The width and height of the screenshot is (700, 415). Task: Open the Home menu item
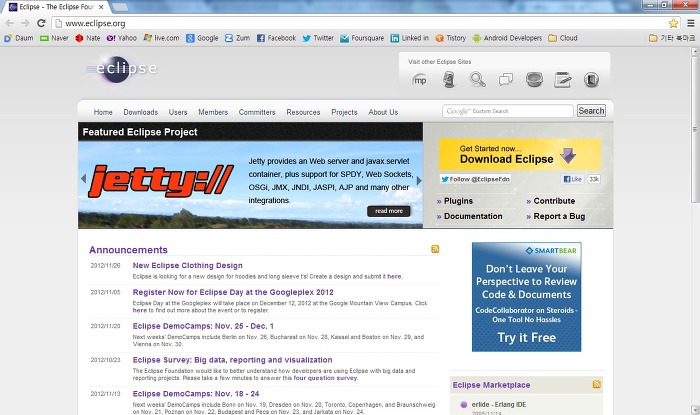(103, 112)
